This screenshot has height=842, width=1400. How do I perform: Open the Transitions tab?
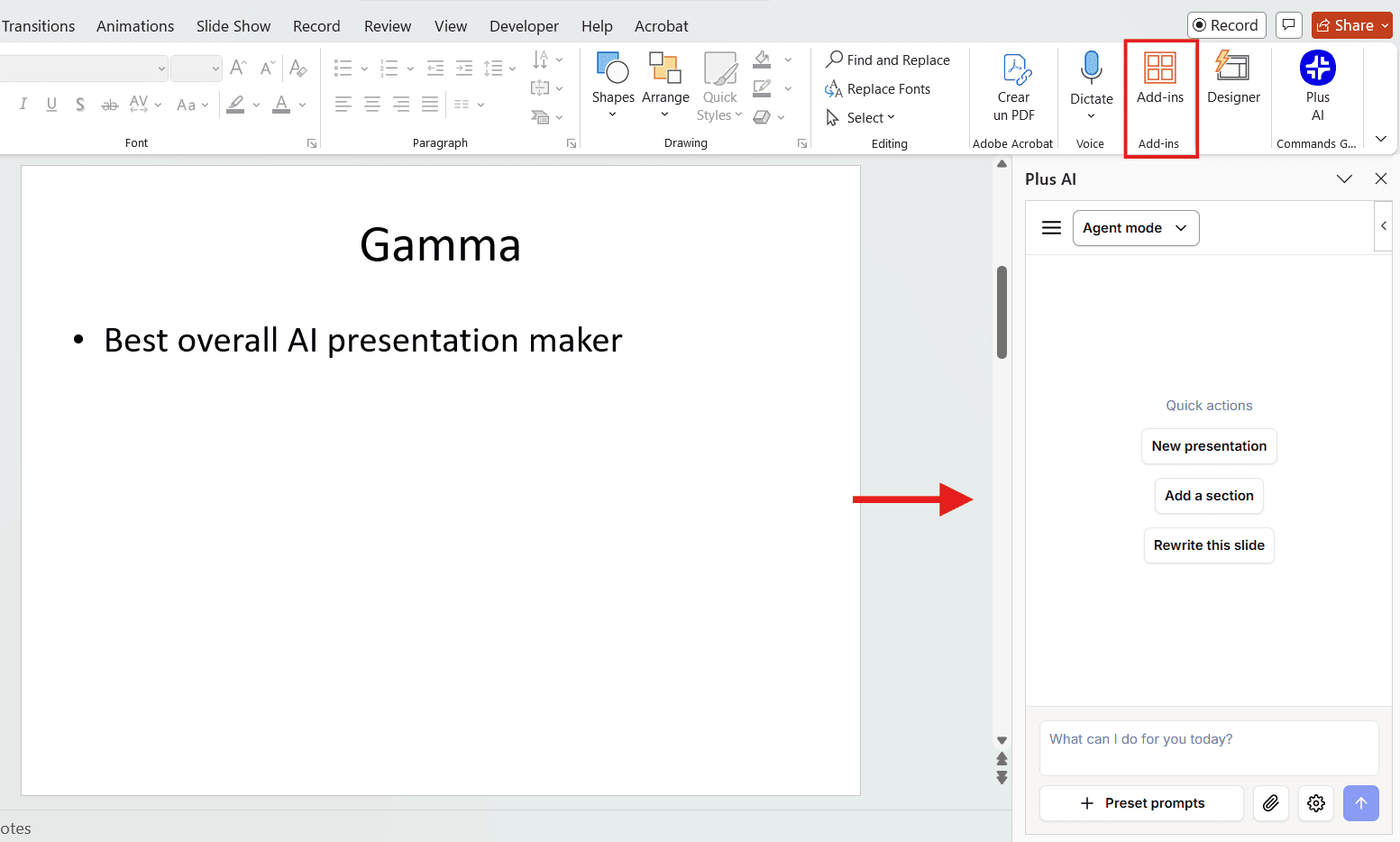coord(38,26)
